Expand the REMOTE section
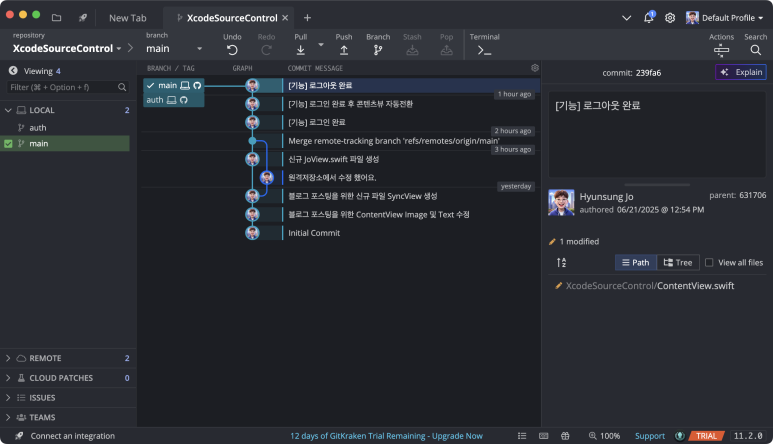This screenshot has height=444, width=773. point(8,358)
